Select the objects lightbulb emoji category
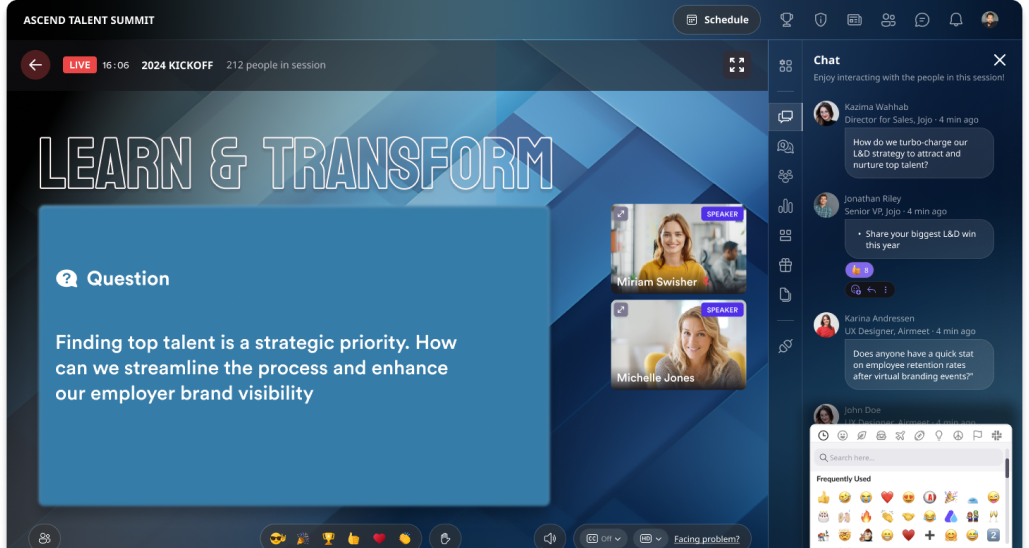Screen dimensions: 1029x548 click(x=939, y=435)
